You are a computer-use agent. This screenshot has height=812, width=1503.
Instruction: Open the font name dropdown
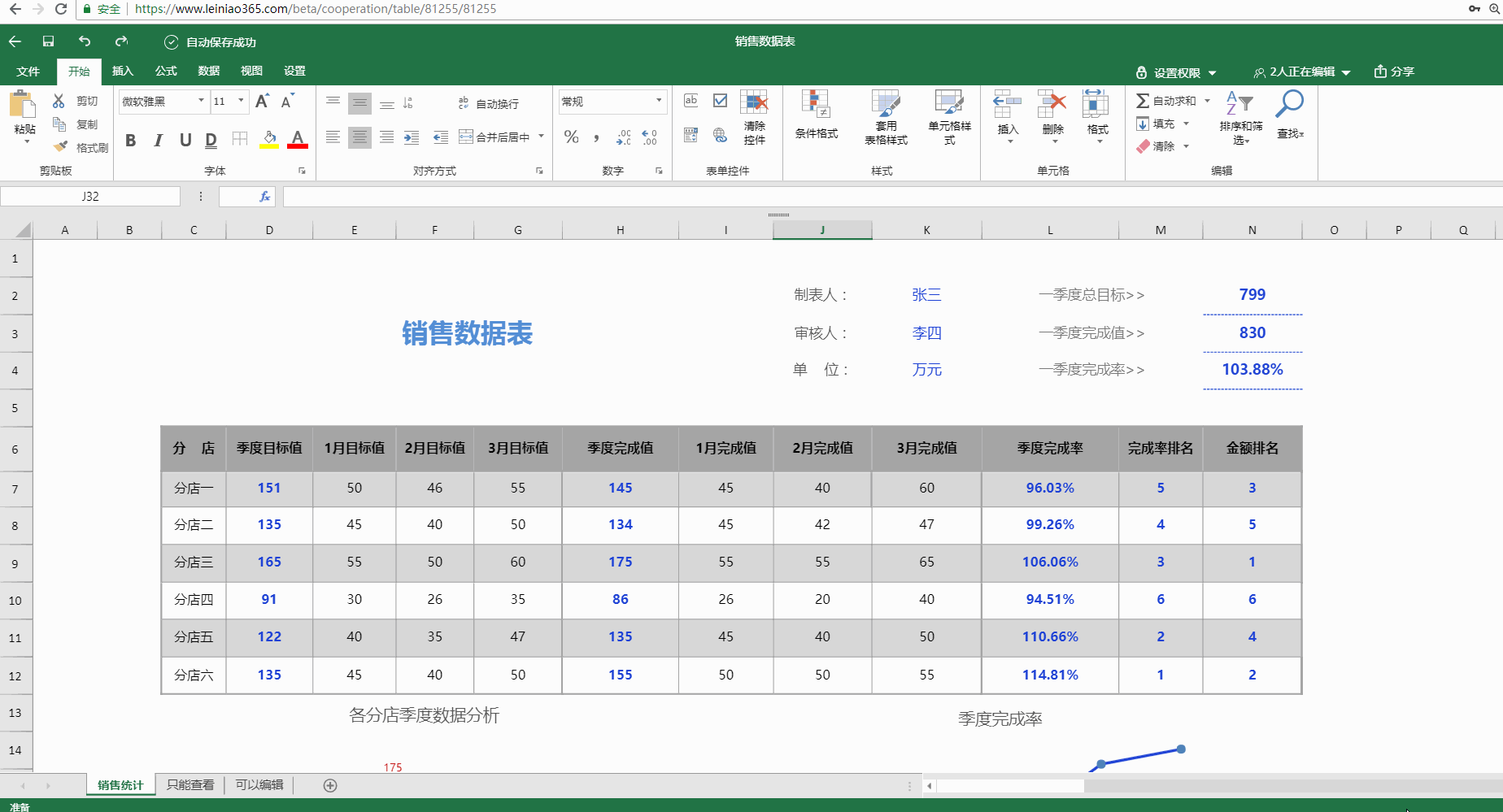tap(201, 101)
